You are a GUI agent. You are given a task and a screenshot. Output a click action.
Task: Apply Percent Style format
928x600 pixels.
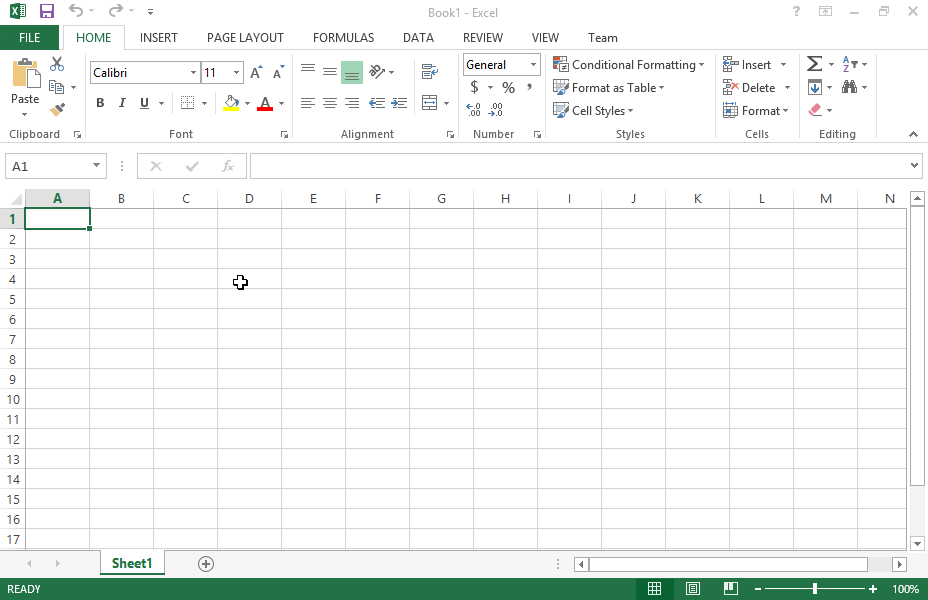pyautogui.click(x=508, y=88)
